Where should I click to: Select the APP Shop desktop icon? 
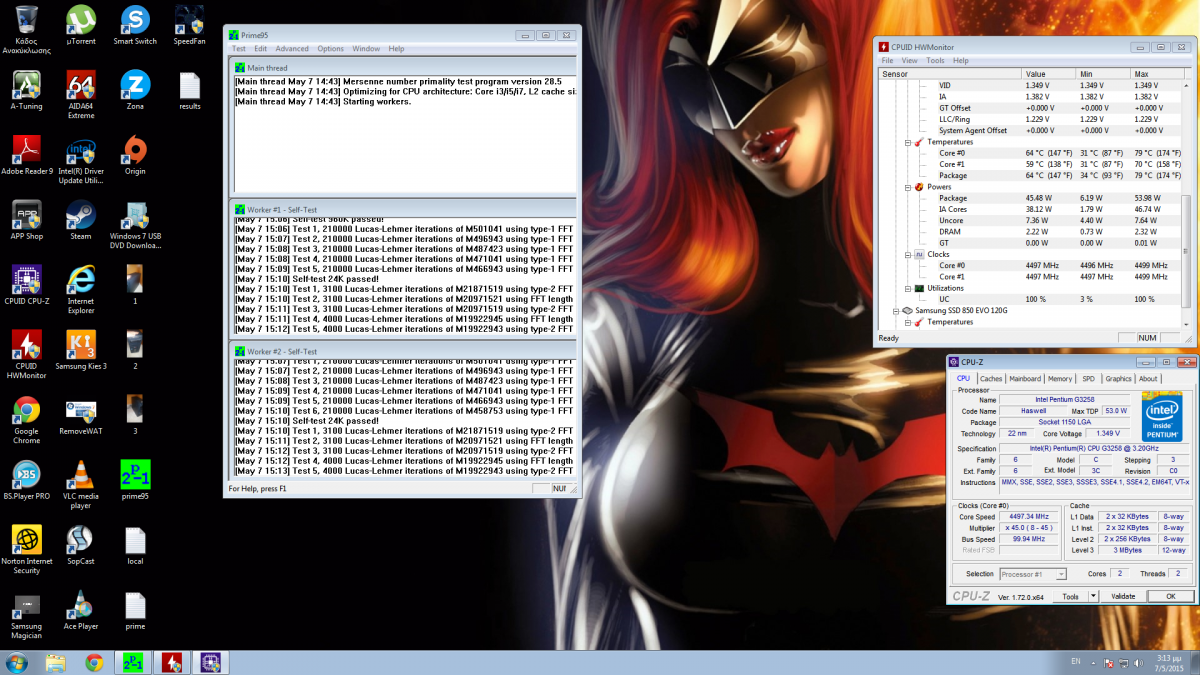click(x=26, y=220)
